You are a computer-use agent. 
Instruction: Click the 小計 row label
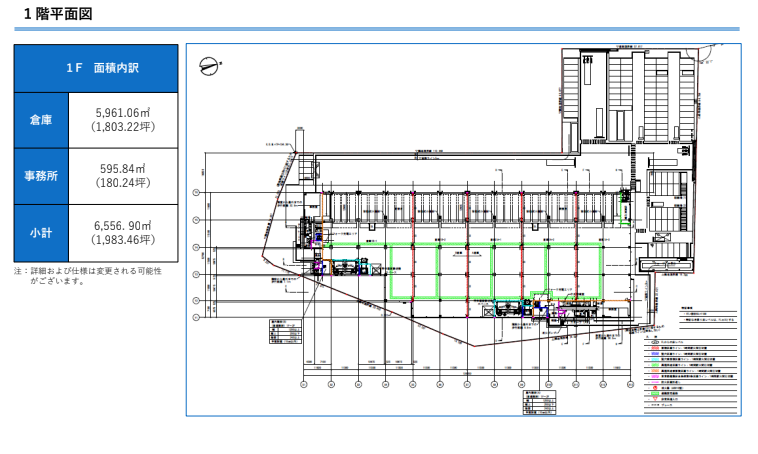(41, 233)
